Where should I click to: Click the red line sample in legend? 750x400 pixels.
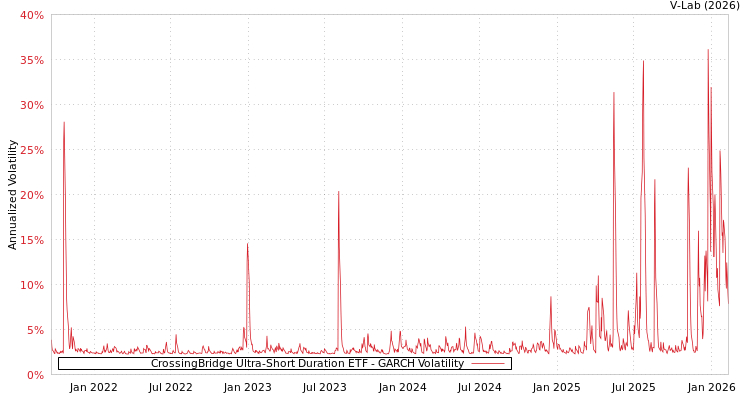(x=488, y=364)
